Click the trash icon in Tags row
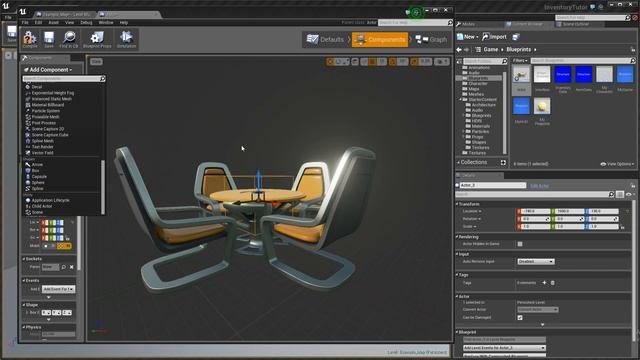Screen dimensions: 640x360 tap(553, 282)
